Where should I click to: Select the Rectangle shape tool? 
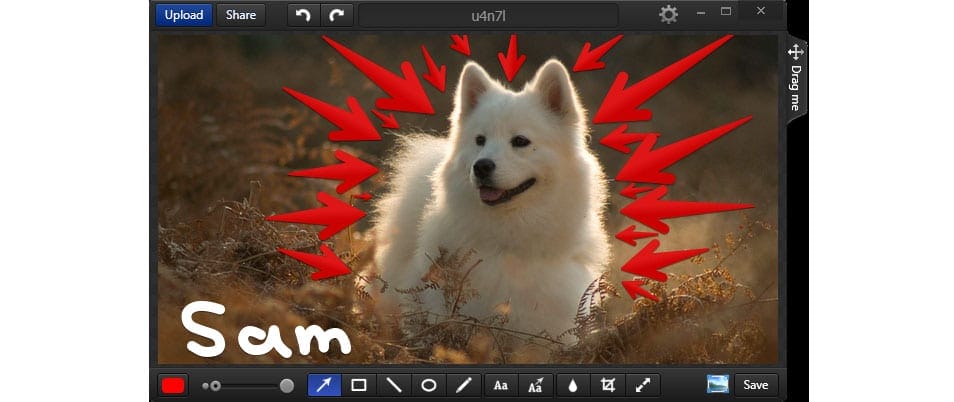coord(359,385)
